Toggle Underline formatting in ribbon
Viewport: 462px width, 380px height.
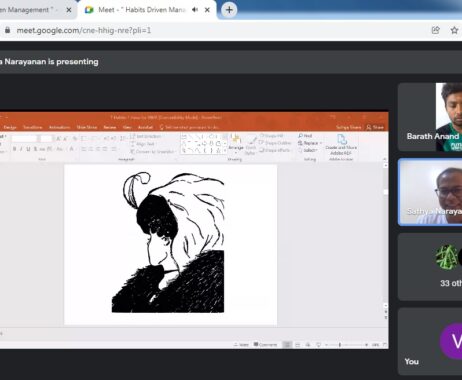tap(28, 149)
